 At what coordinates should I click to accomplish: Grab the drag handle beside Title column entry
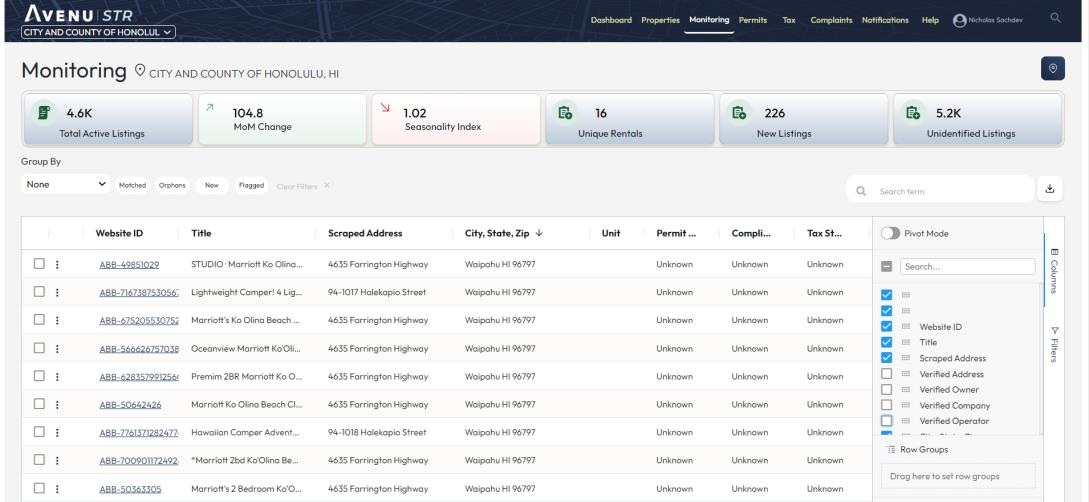[906, 342]
